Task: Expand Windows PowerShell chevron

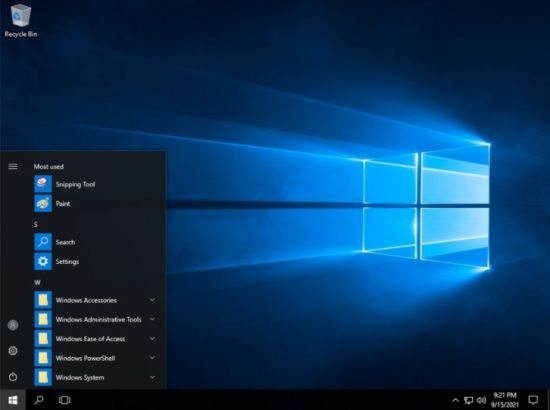Action: [x=152, y=358]
